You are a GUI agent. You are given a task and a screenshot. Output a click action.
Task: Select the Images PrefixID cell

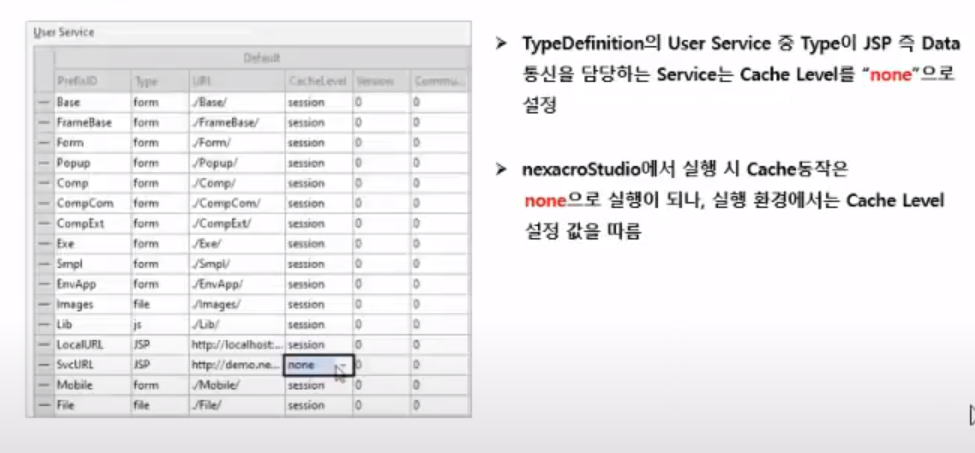click(92, 304)
